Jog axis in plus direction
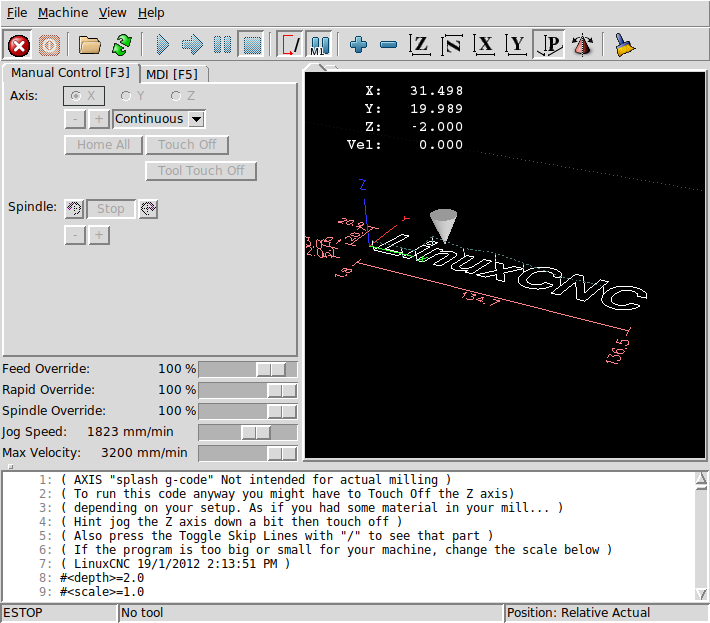 click(99, 119)
